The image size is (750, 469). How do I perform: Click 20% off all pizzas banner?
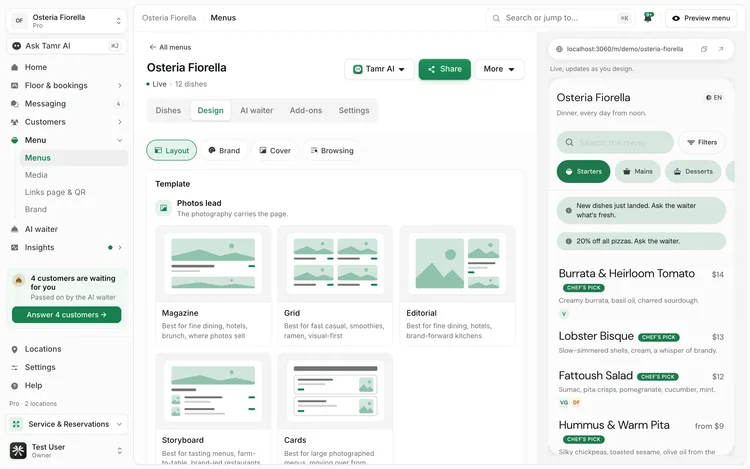[641, 241]
